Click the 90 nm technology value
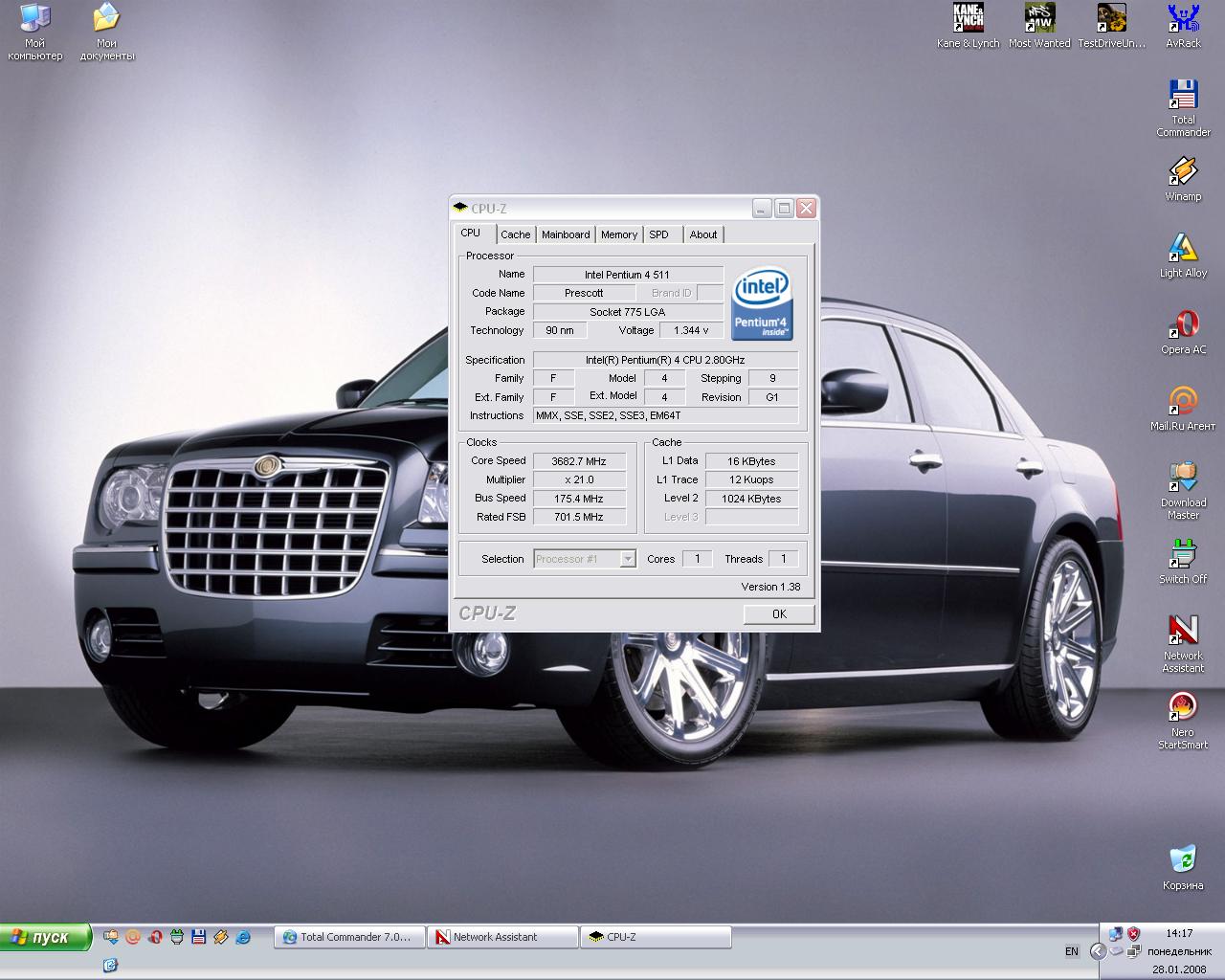 [560, 330]
